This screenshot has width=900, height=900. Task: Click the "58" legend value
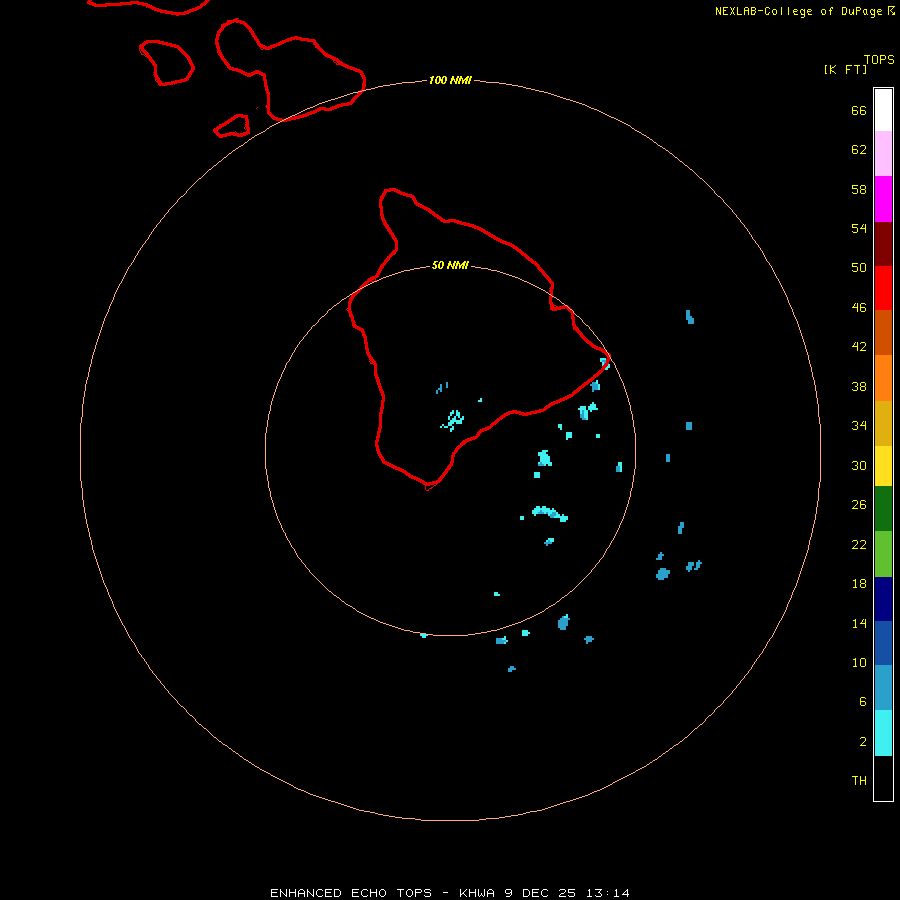coord(859,189)
